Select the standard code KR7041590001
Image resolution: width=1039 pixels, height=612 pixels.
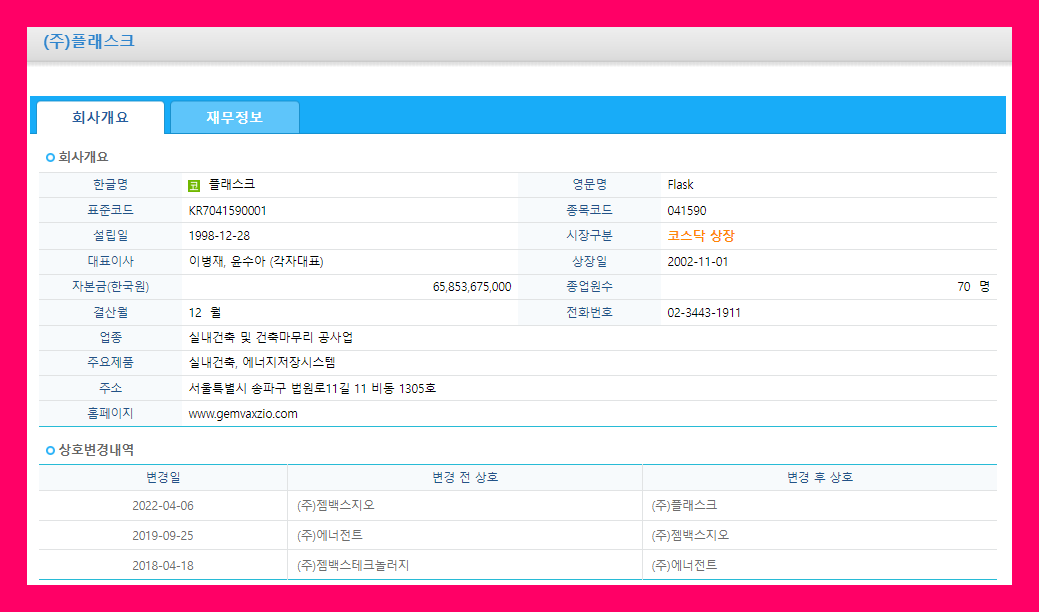(x=227, y=211)
